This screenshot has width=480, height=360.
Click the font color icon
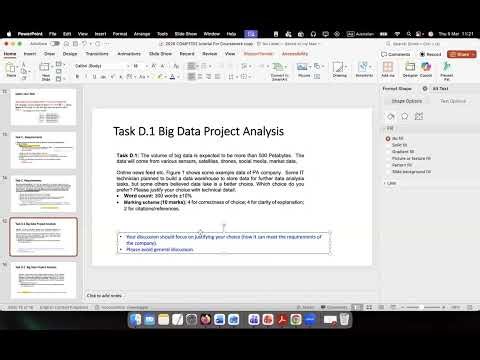[x=172, y=77]
